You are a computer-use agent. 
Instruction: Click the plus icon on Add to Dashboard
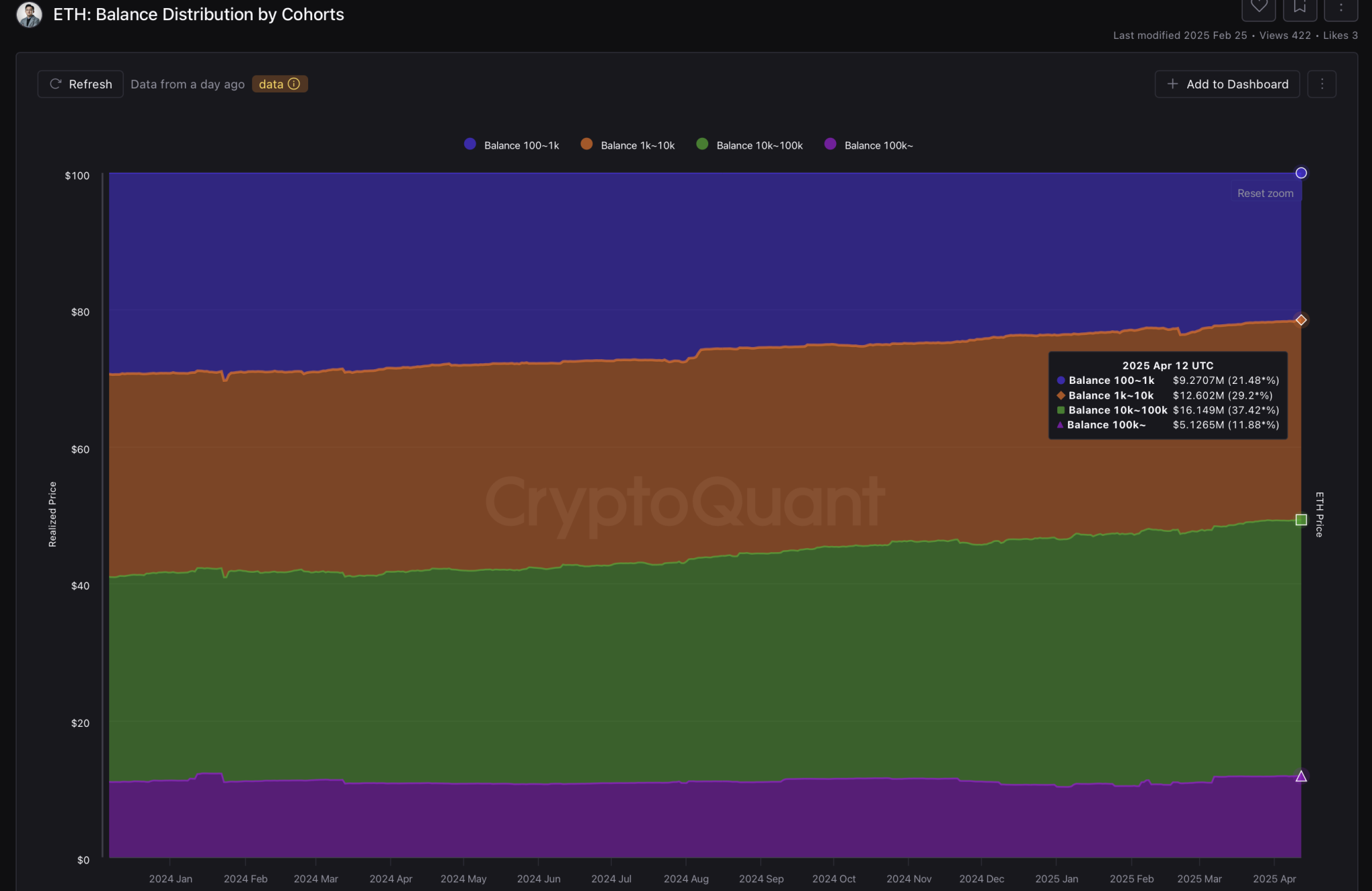pyautogui.click(x=1173, y=84)
